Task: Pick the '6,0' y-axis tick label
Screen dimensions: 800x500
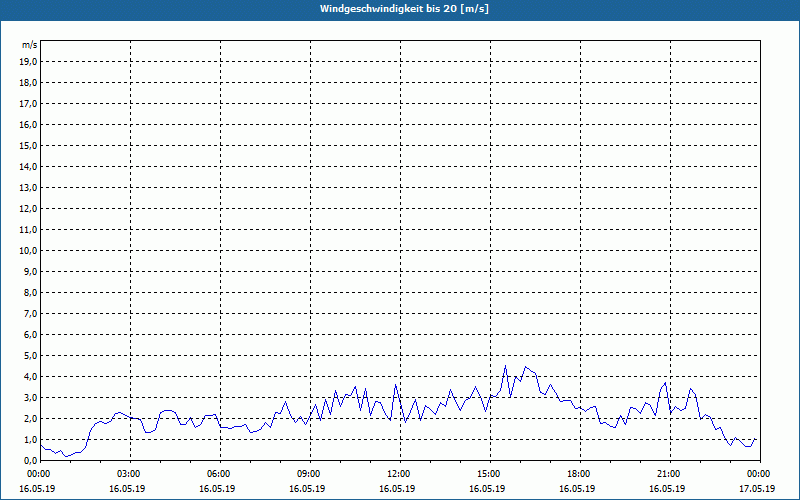Action: [31, 335]
